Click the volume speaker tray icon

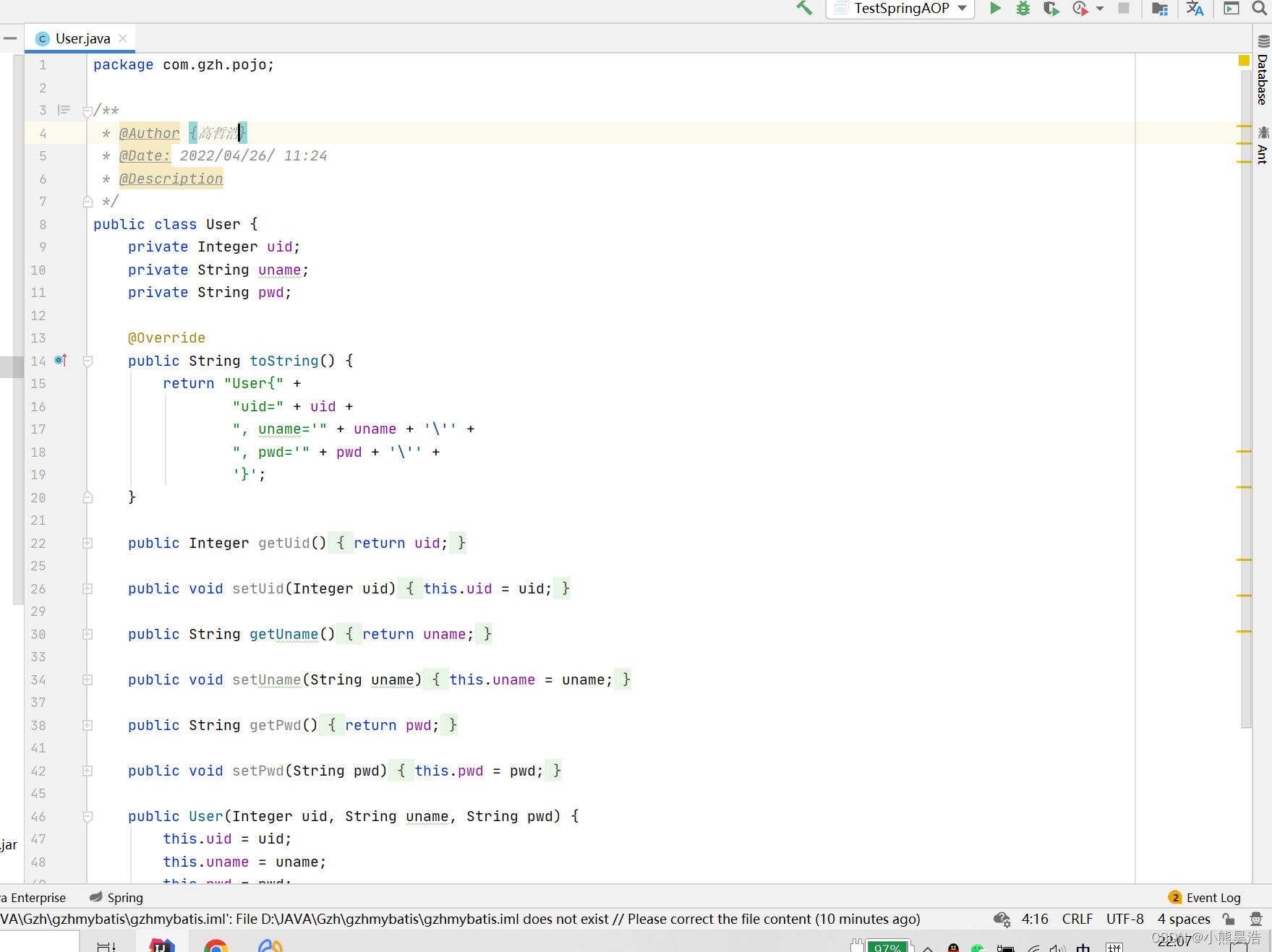[x=1057, y=948]
